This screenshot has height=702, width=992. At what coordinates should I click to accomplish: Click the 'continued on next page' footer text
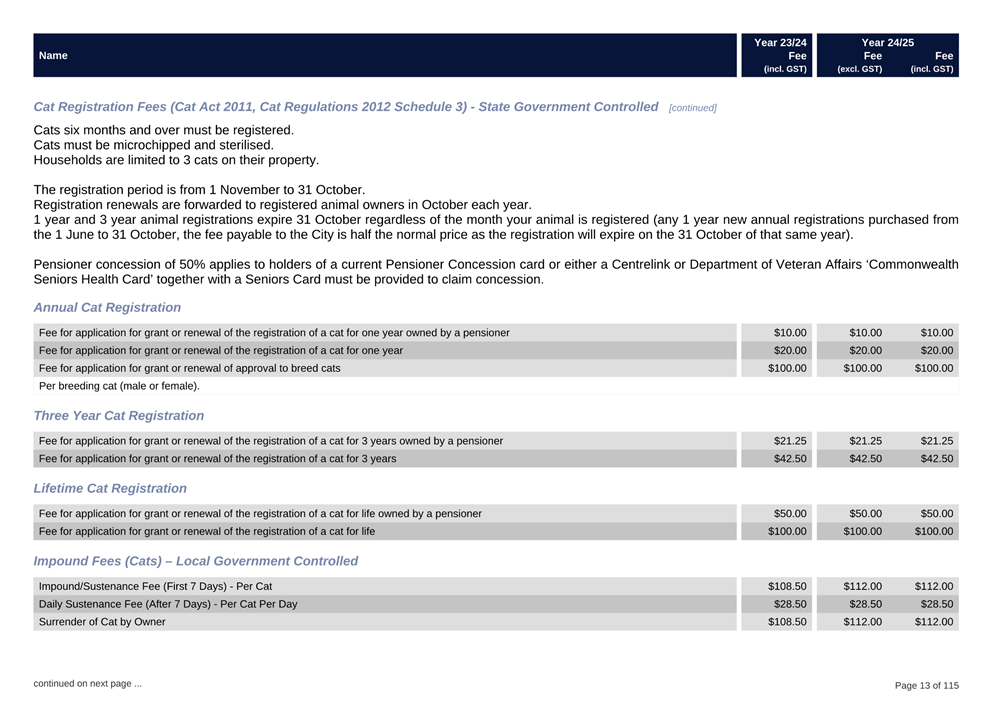(x=87, y=684)
